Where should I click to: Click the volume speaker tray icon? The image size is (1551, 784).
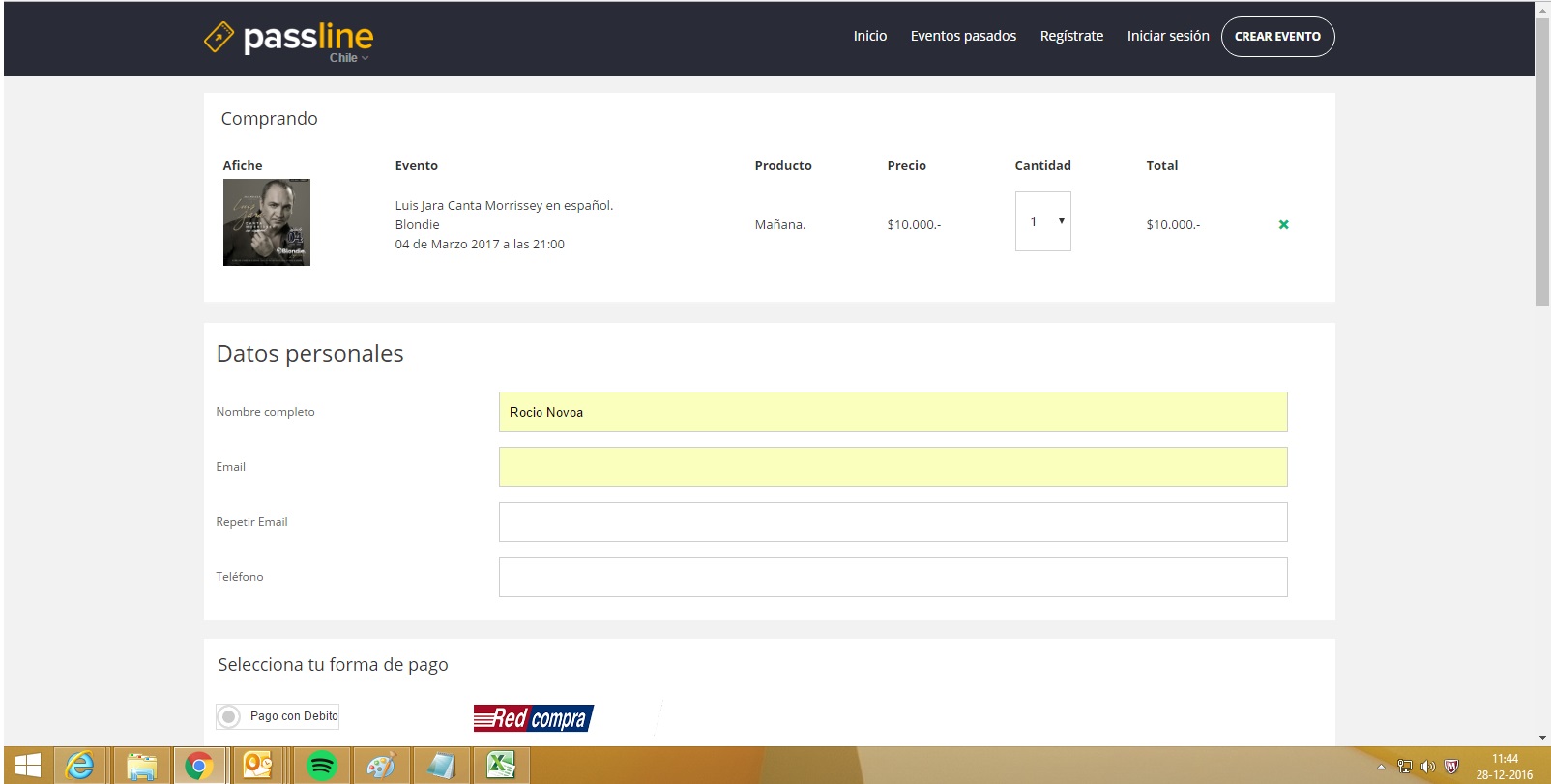coord(1427,767)
